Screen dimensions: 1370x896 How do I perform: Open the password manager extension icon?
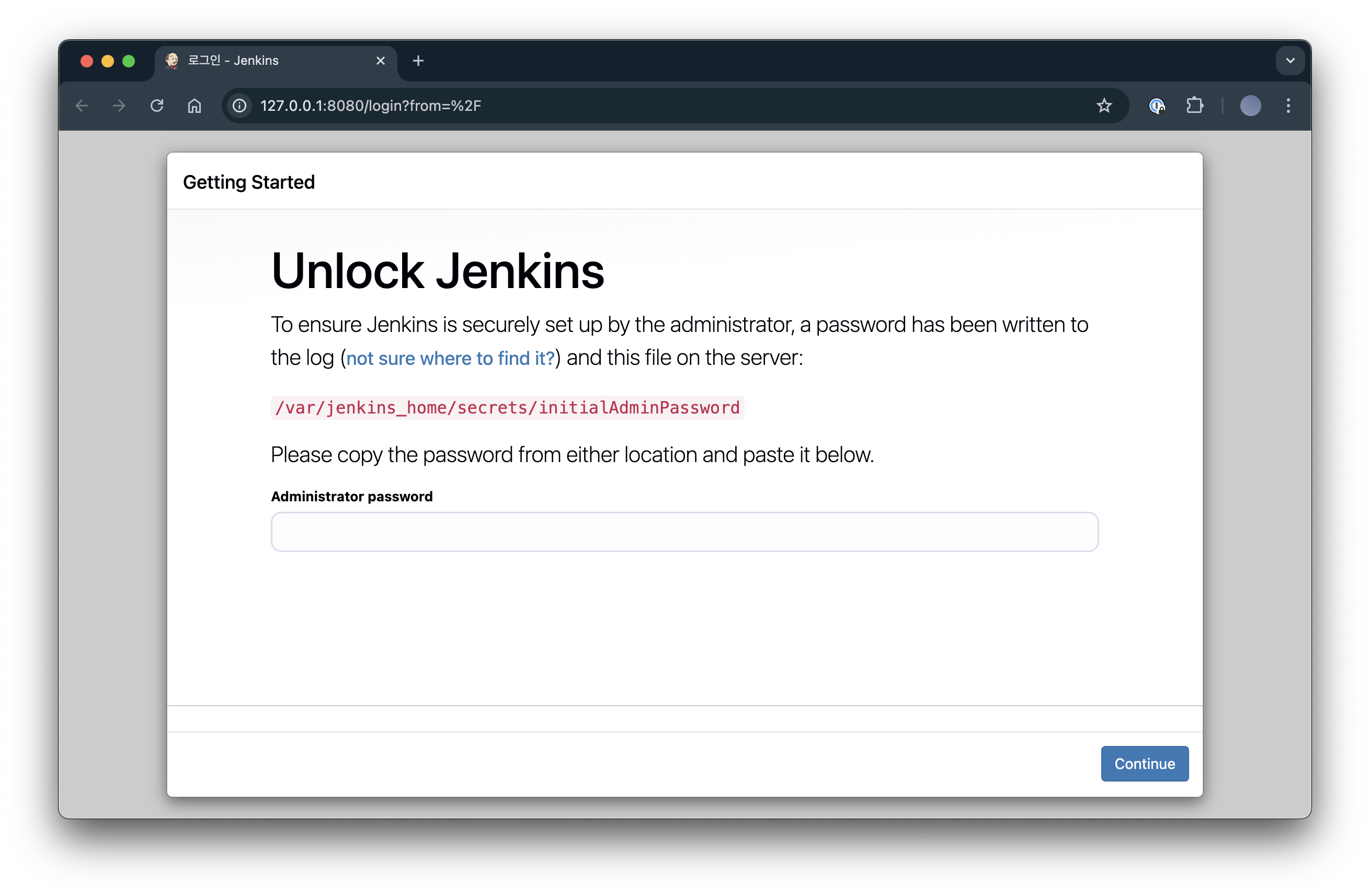(x=1157, y=106)
